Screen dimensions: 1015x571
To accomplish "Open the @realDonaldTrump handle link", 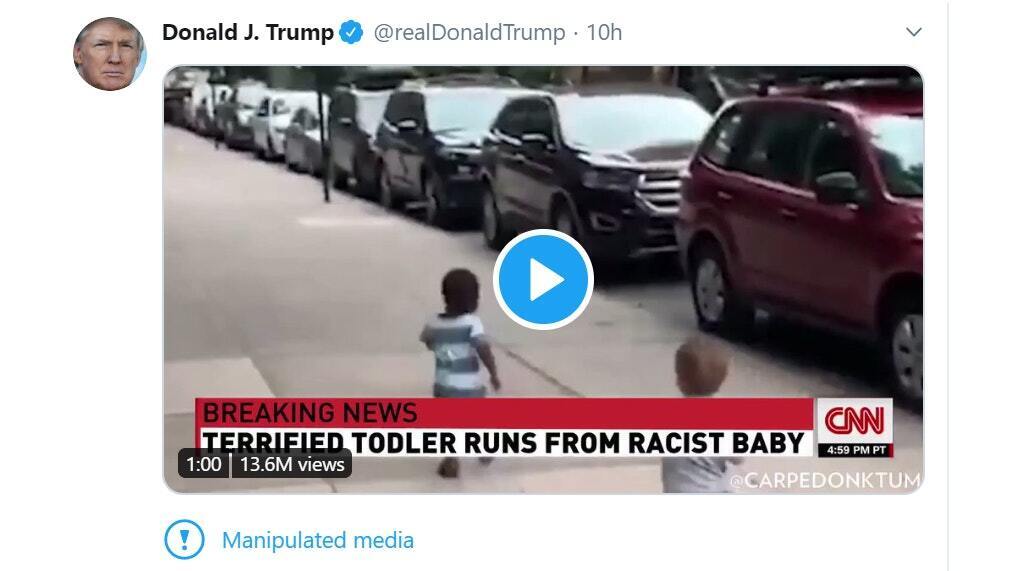I will (x=469, y=32).
